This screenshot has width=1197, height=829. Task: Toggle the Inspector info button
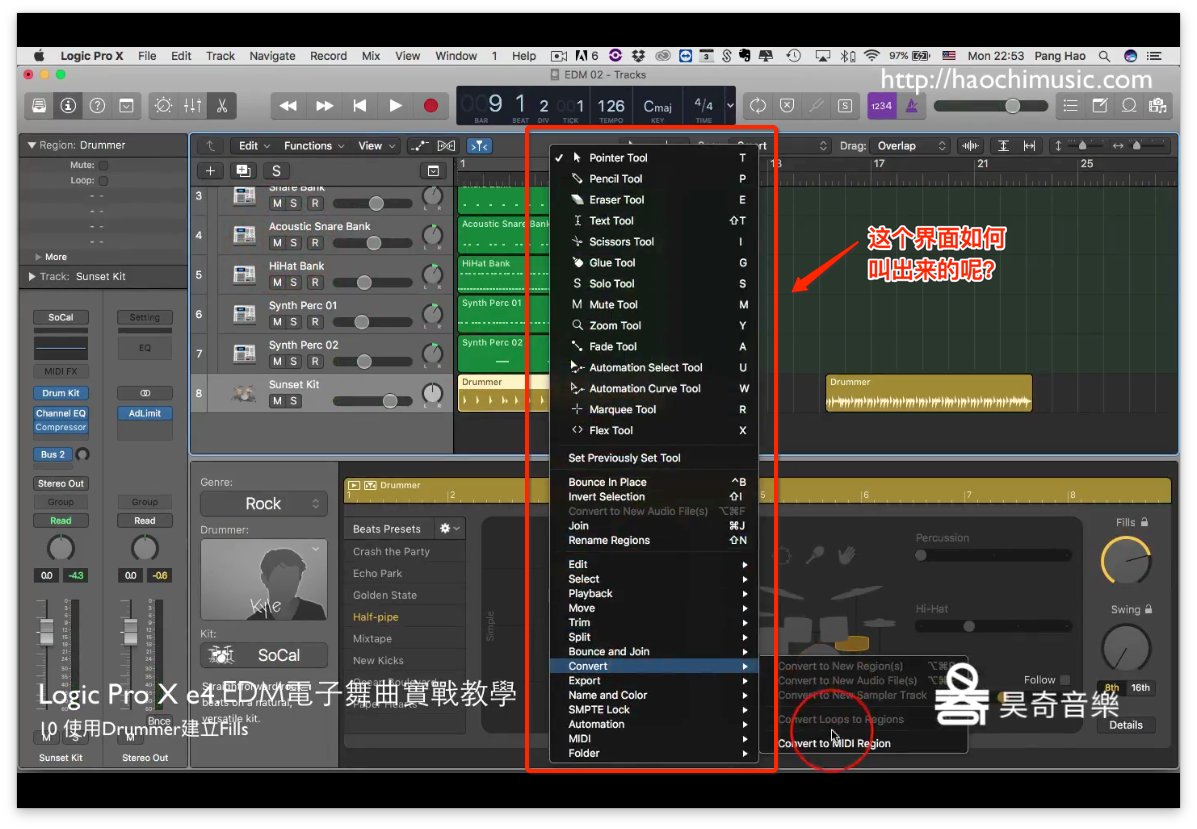[x=68, y=106]
